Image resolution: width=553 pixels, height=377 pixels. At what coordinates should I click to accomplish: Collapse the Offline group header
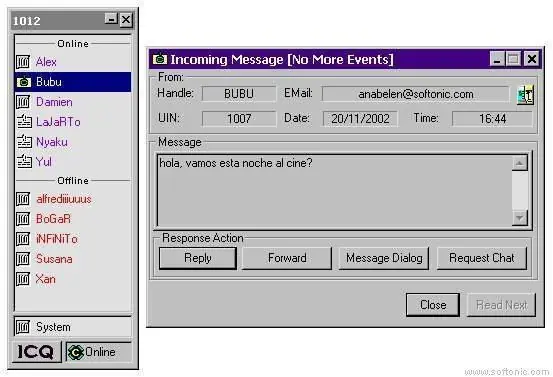click(73, 181)
